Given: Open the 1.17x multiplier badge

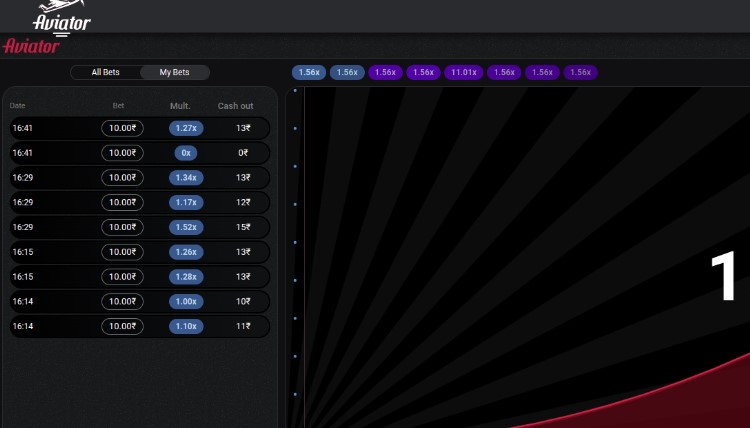Looking at the screenshot, I should coord(186,202).
